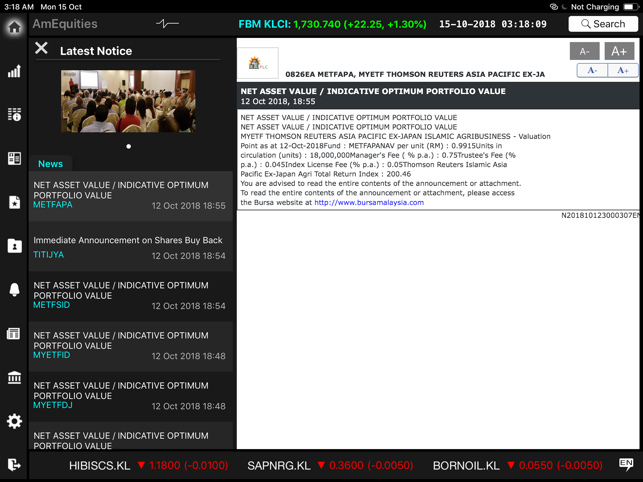The width and height of the screenshot is (643, 482).
Task: Tap the pulse line icon in header
Action: click(x=167, y=24)
